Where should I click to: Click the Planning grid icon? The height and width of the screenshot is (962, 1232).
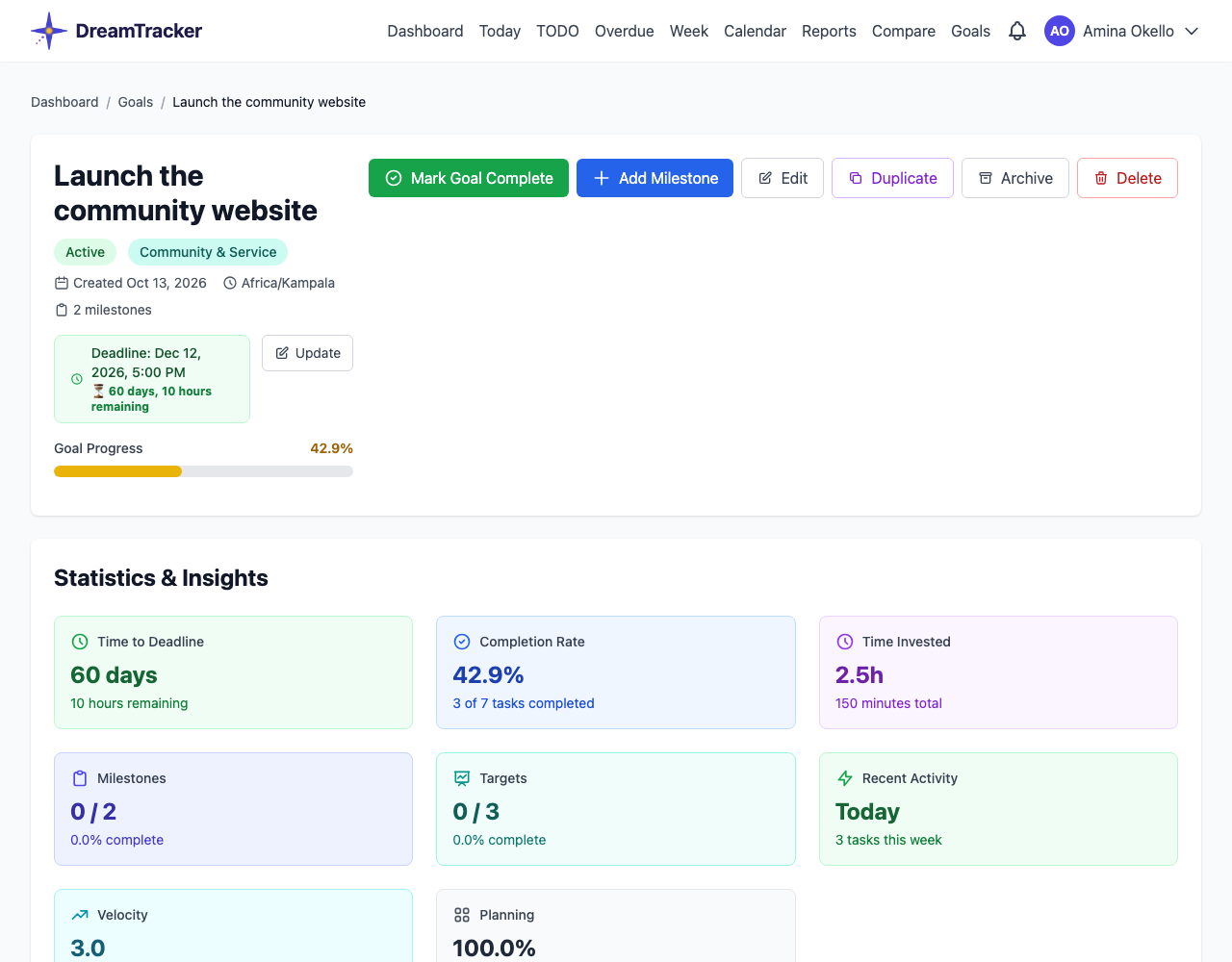click(462, 915)
